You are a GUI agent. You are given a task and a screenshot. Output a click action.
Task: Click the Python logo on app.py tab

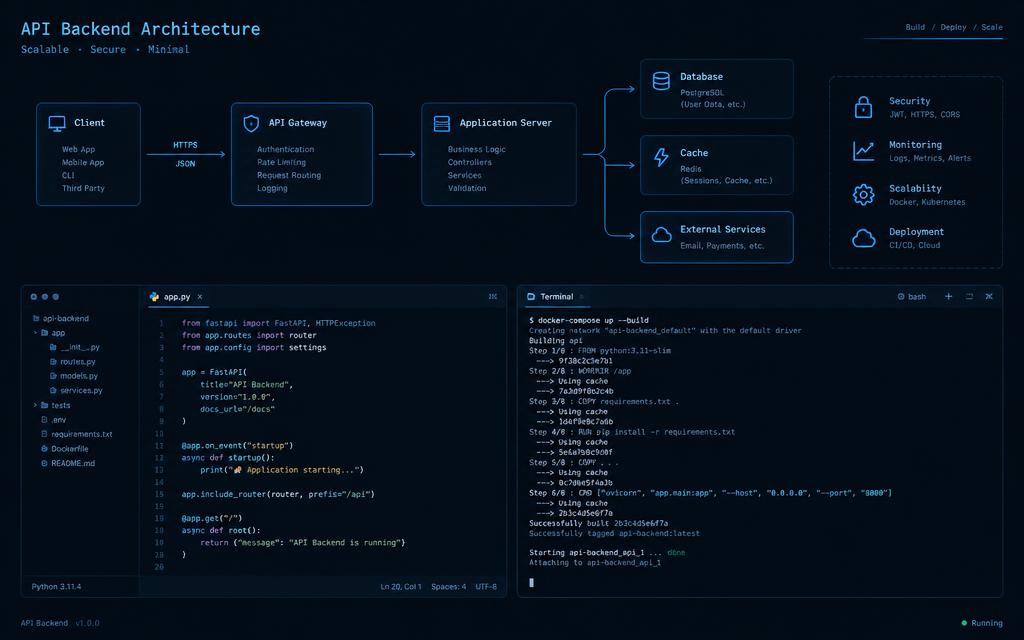[154, 296]
